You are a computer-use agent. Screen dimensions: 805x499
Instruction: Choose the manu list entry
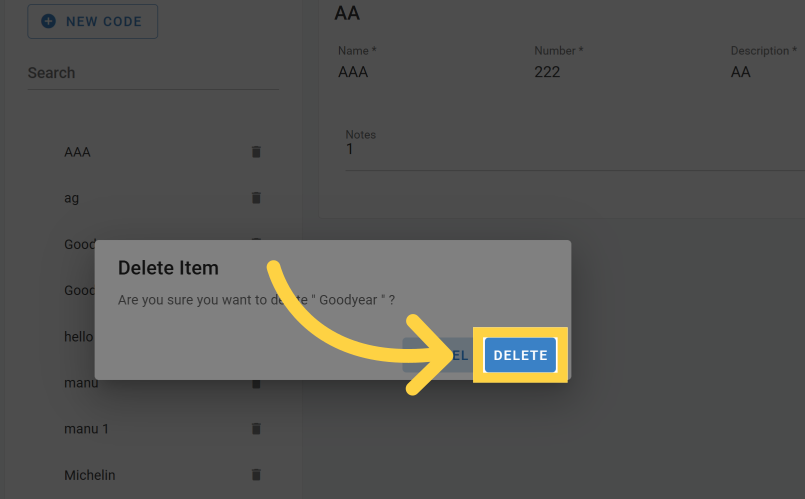tap(81, 383)
